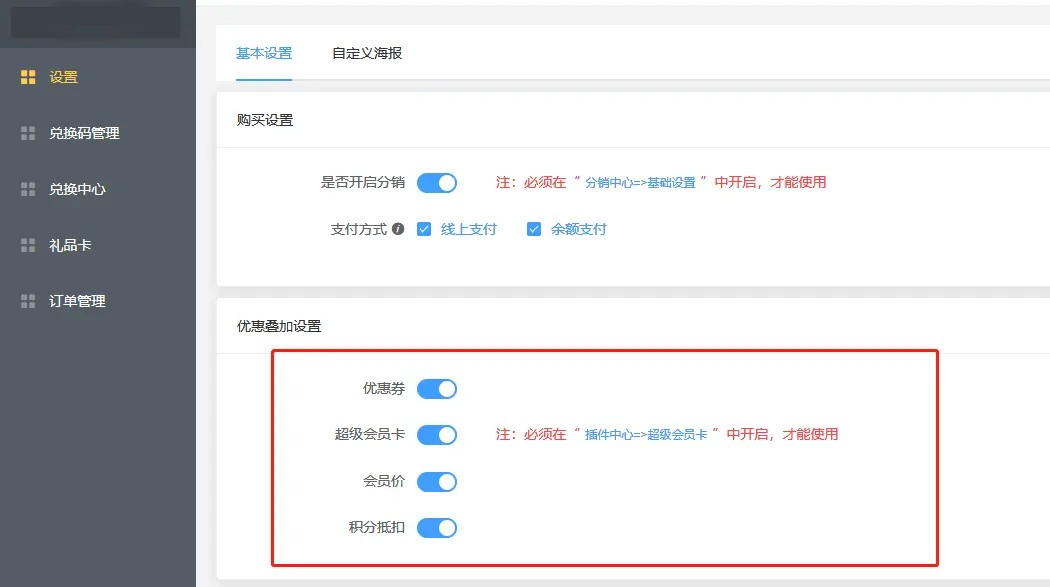The width and height of the screenshot is (1050, 587).
Task: Switch to the 自定义海报 tab
Action: click(367, 54)
